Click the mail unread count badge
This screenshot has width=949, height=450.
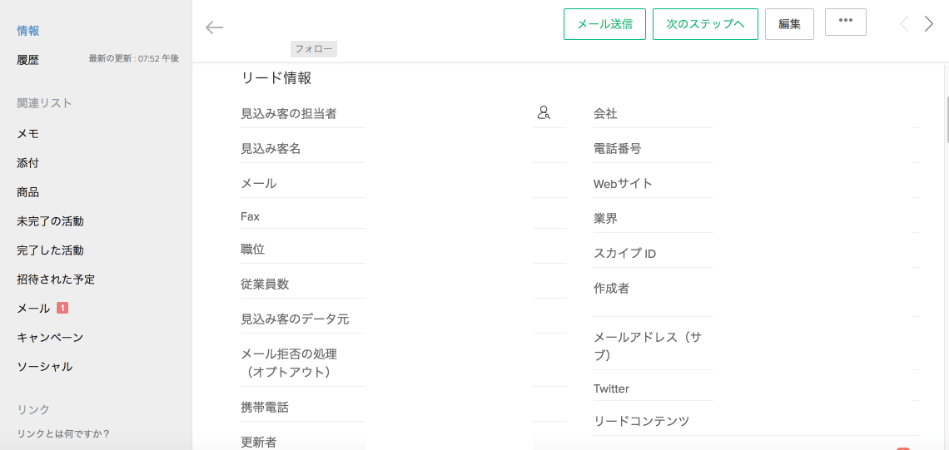tap(62, 308)
